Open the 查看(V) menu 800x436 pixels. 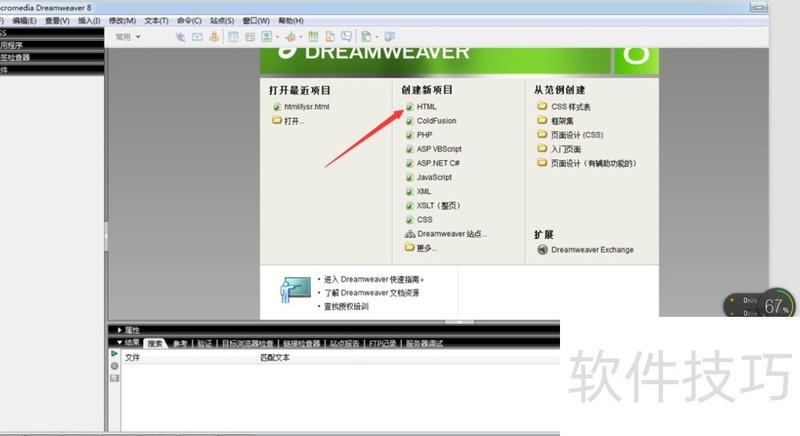[x=57, y=20]
